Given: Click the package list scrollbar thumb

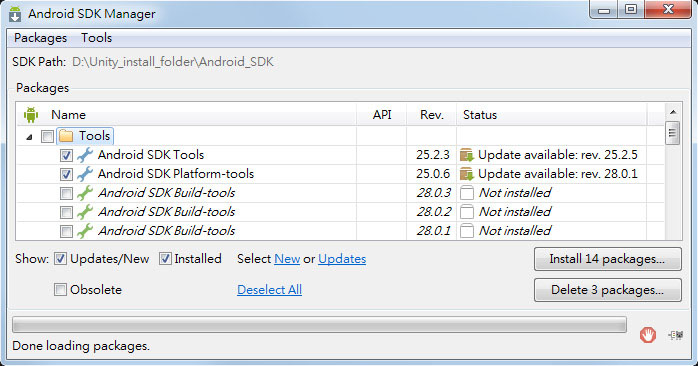Looking at the screenshot, I should (672, 133).
